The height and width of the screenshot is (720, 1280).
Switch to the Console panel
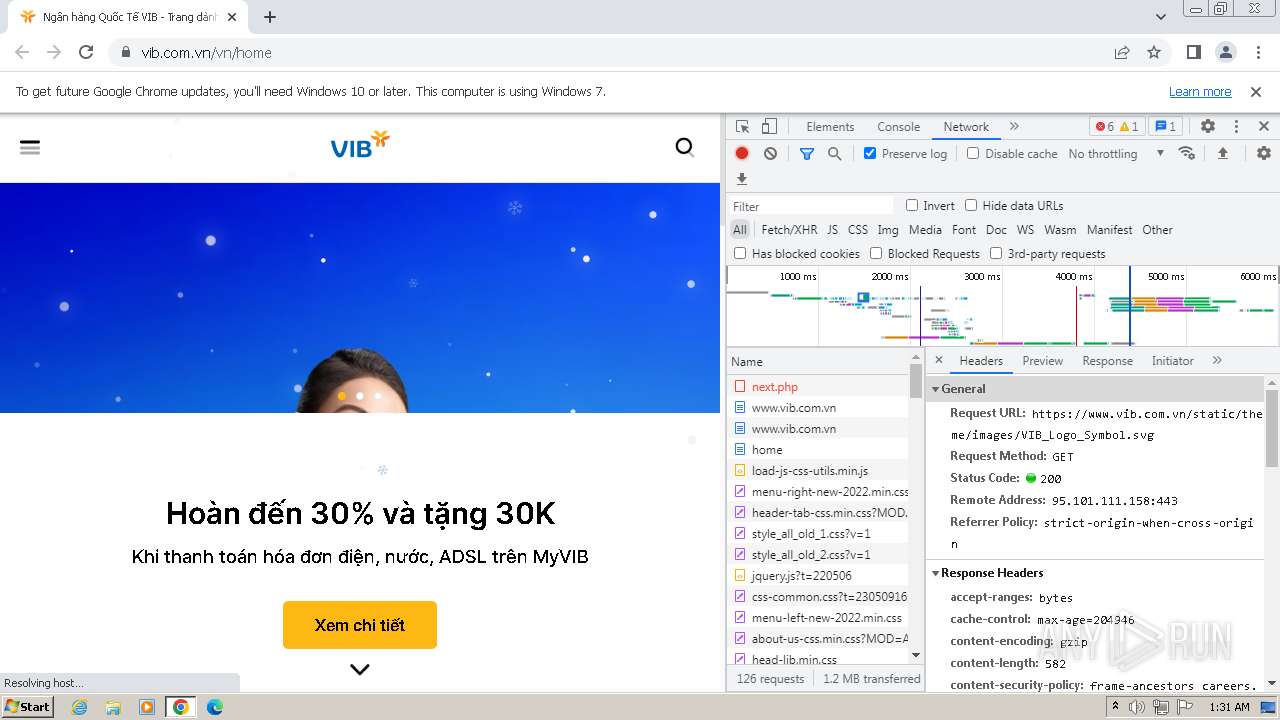coord(898,127)
